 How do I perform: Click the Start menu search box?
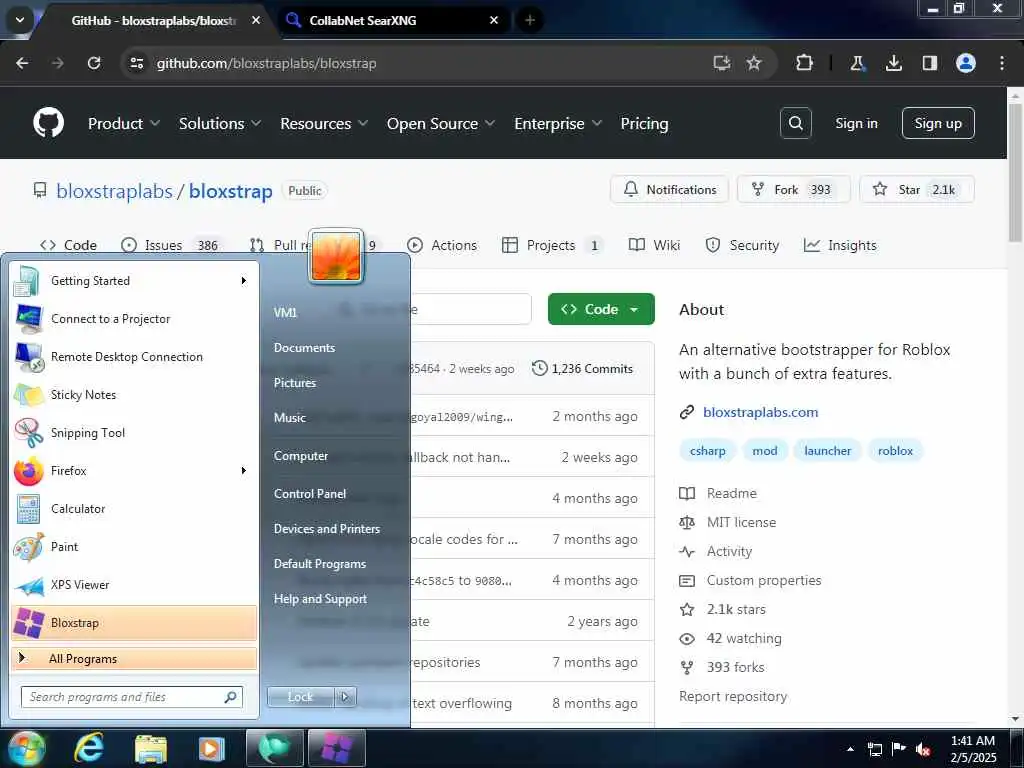click(131, 697)
